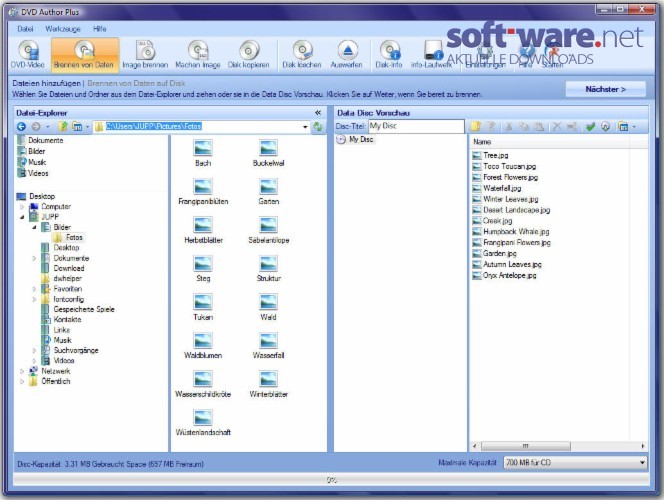Open the Image brennen tool
Image resolution: width=664 pixels, height=500 pixels.
click(145, 54)
